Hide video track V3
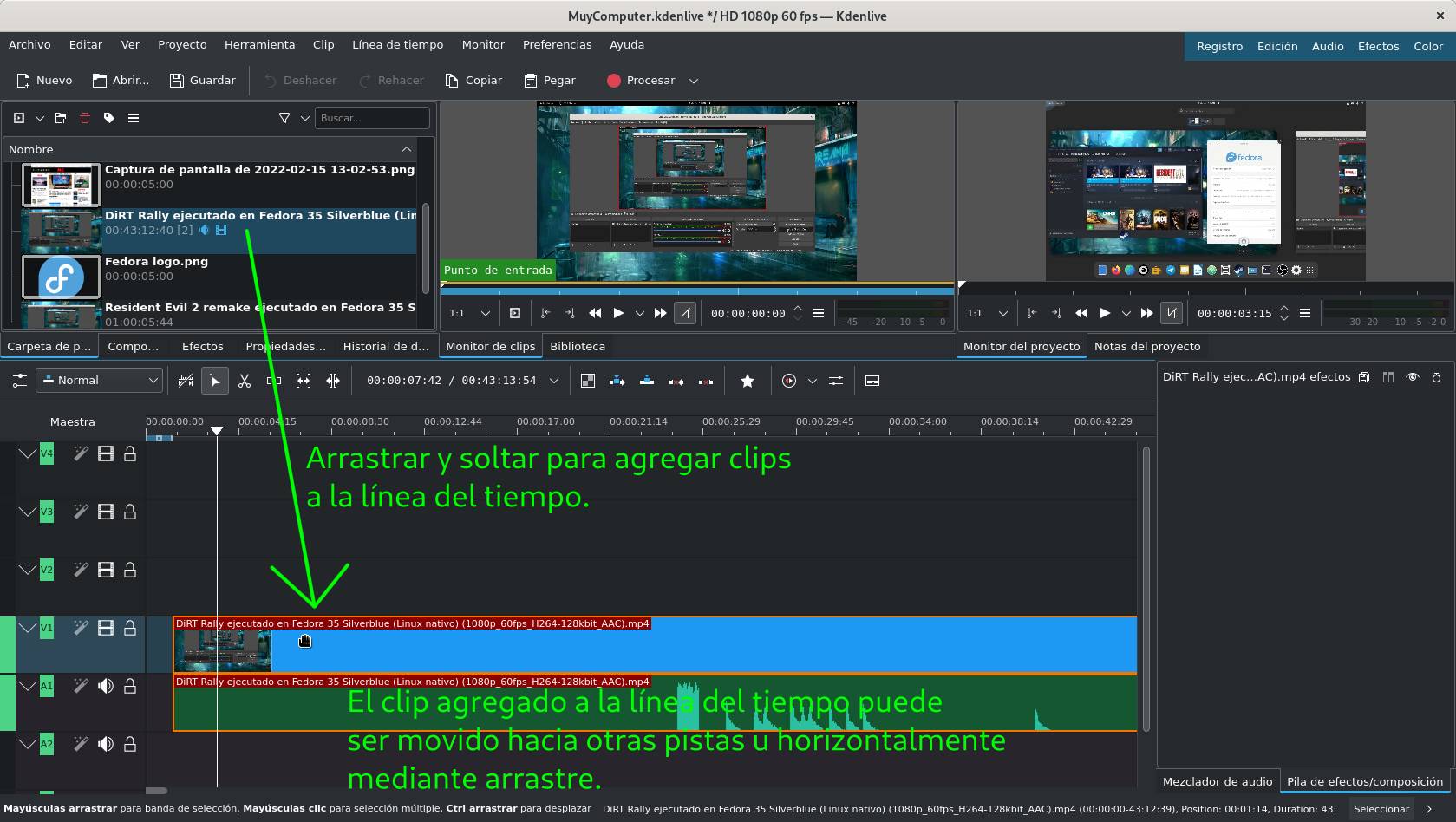Viewport: 1456px width, 822px height. 106,512
